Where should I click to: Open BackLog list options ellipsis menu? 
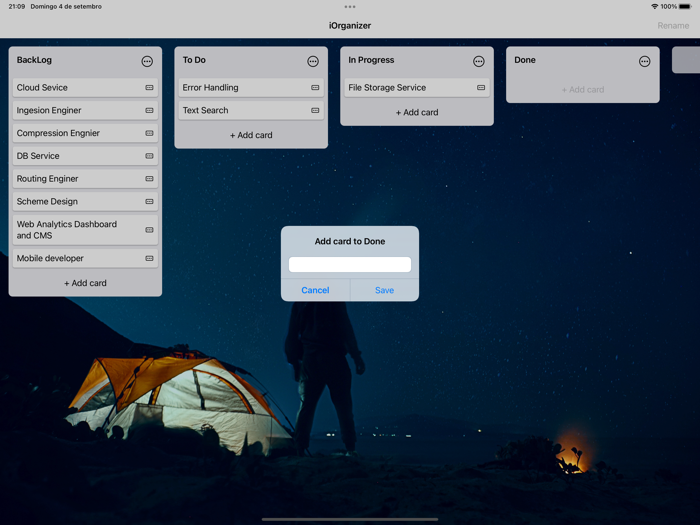[x=147, y=61]
